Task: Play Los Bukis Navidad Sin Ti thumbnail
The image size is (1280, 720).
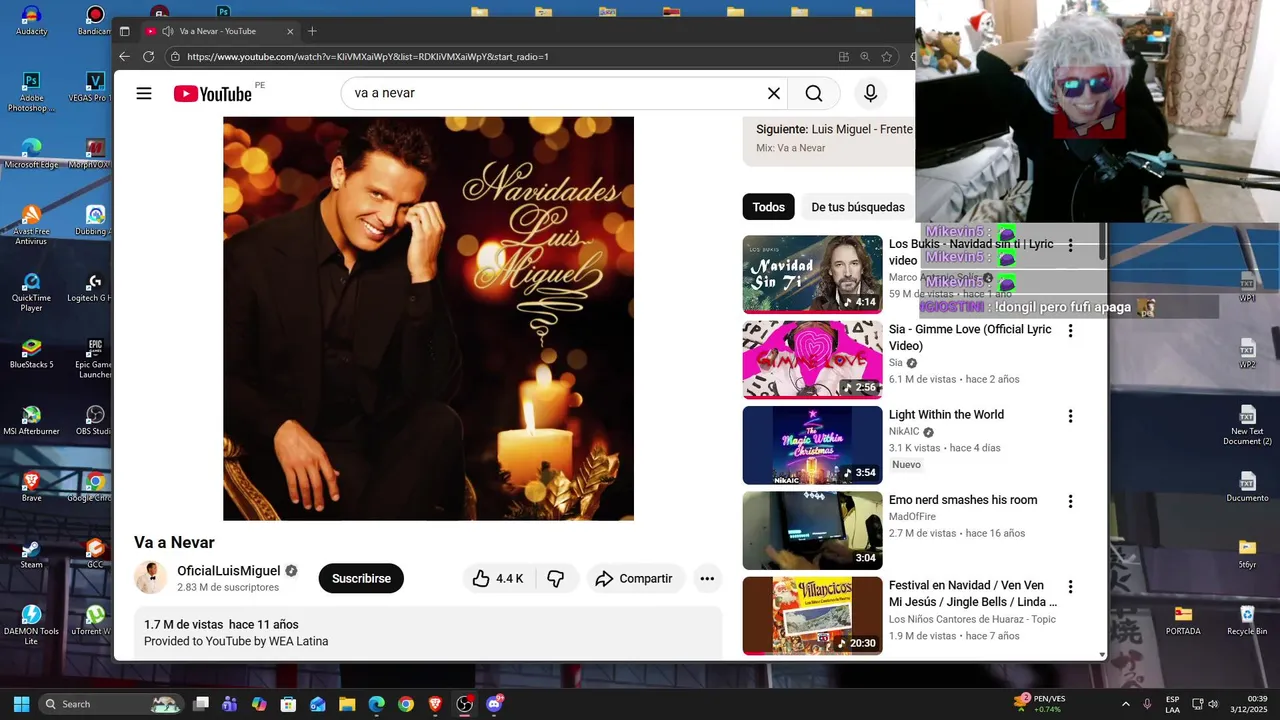Action: tap(812, 274)
